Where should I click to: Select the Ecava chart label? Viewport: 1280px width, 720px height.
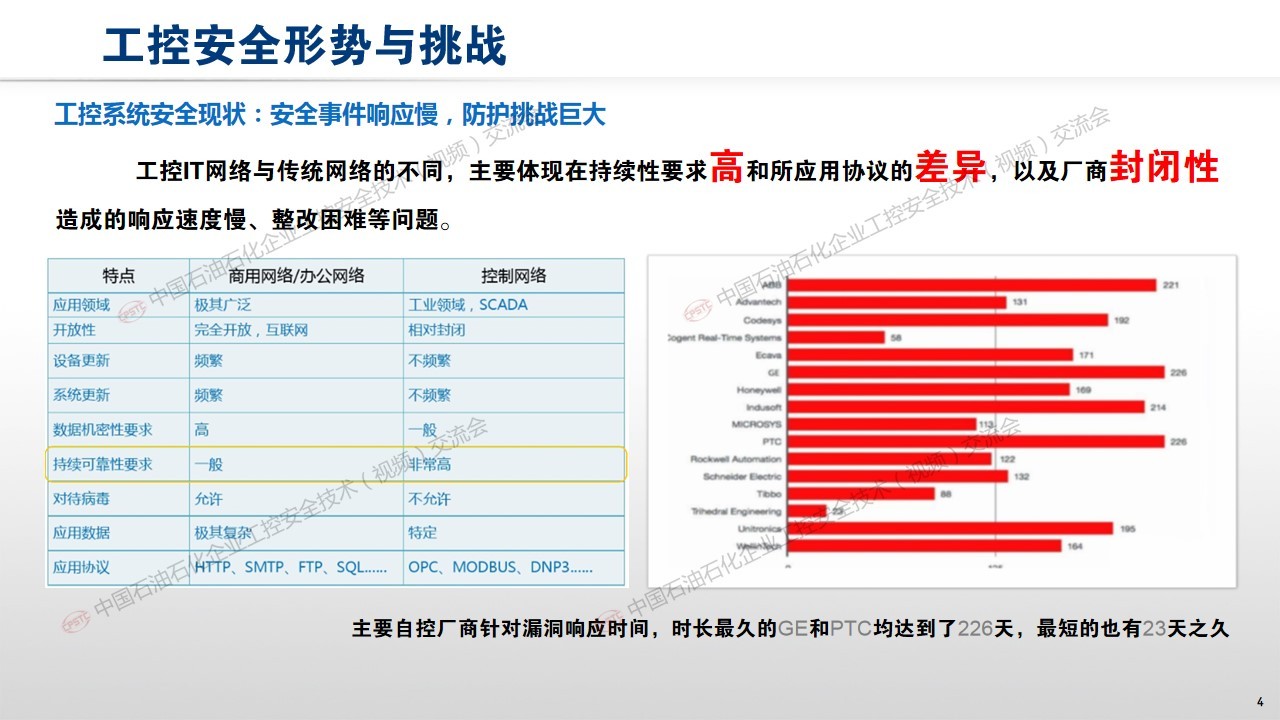click(x=768, y=355)
